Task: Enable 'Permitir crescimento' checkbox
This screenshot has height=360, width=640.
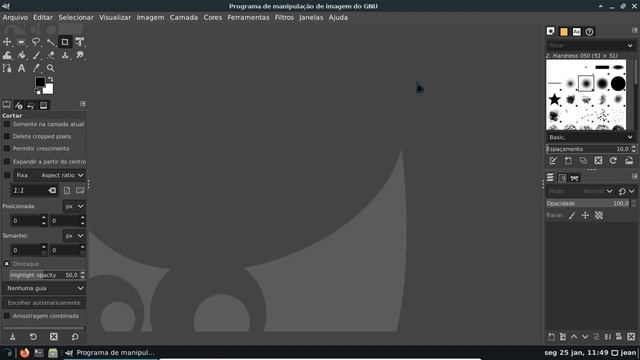Action: coord(7,149)
